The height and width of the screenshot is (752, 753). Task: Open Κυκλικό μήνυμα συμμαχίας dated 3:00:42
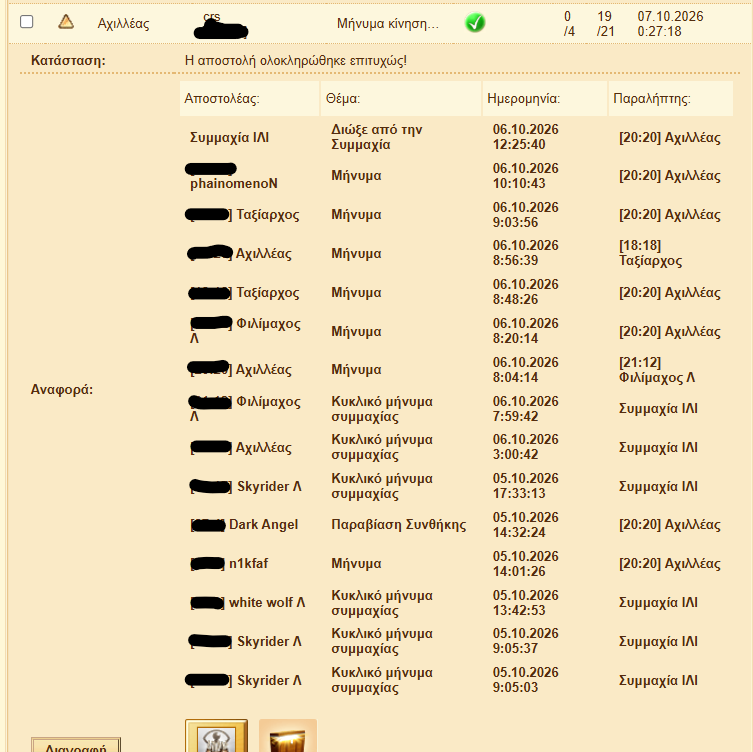[382, 447]
